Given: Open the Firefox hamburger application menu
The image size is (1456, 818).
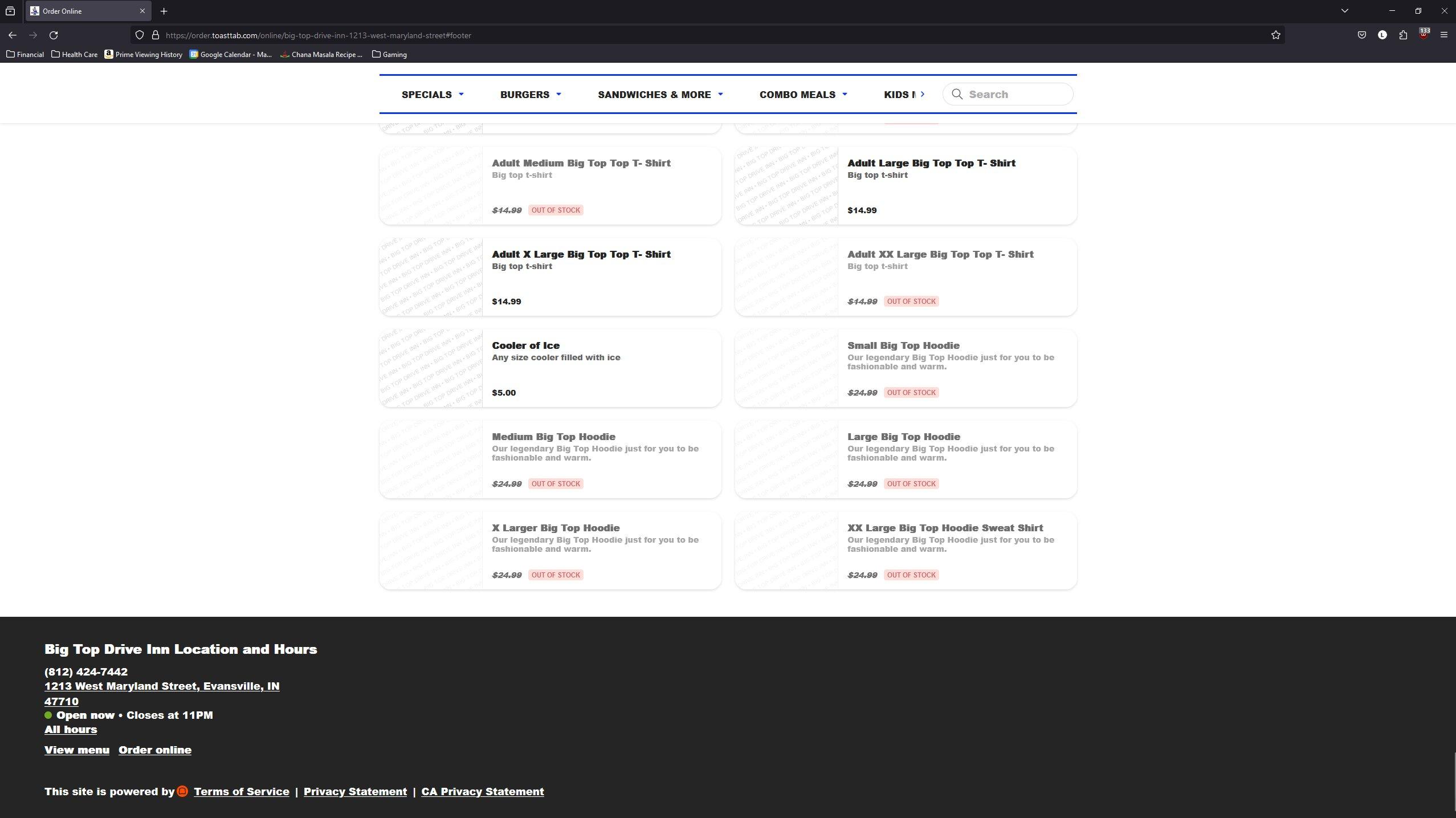Looking at the screenshot, I should pos(1443,35).
